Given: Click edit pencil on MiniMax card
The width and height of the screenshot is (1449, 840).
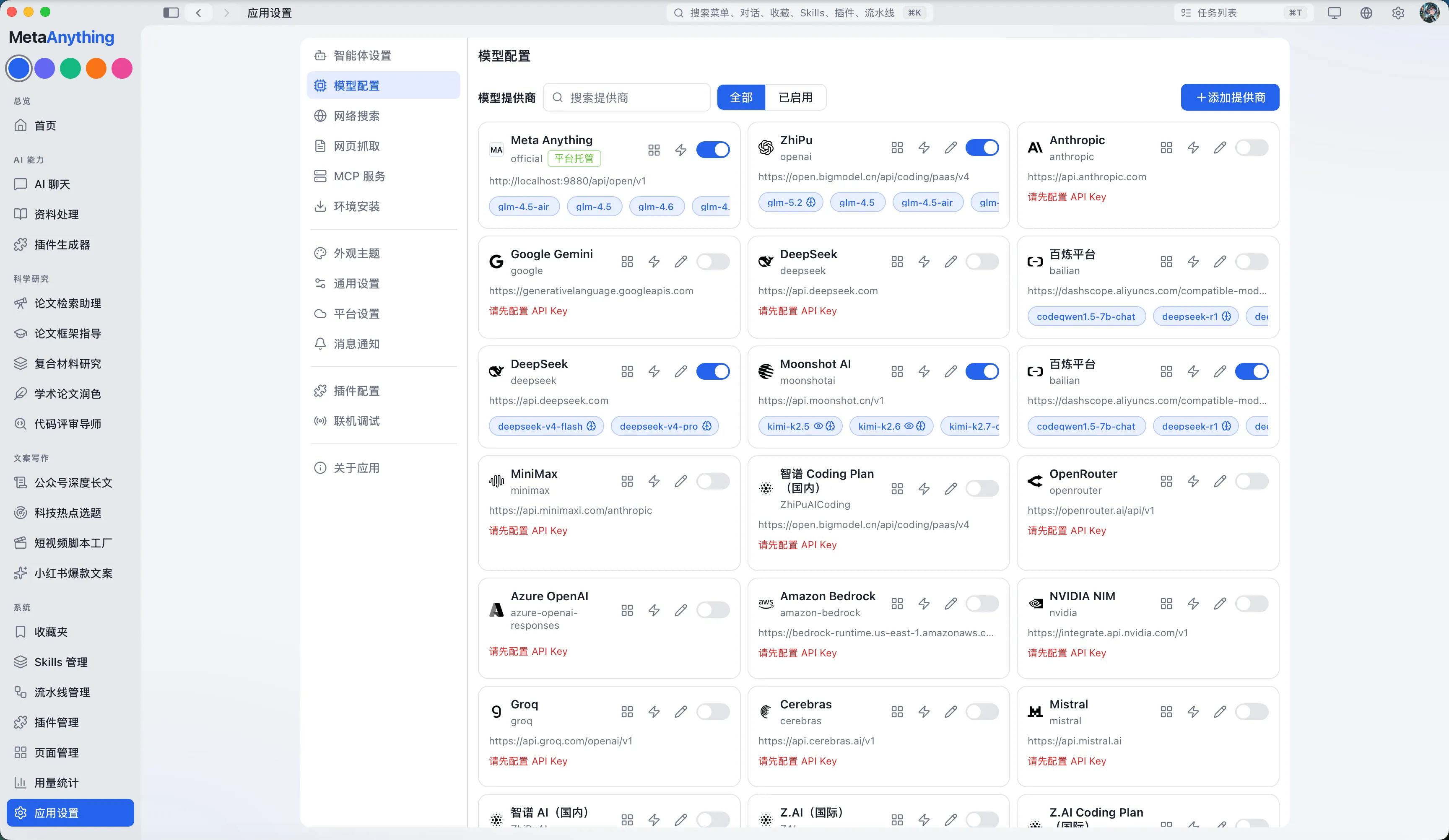Looking at the screenshot, I should click(681, 481).
